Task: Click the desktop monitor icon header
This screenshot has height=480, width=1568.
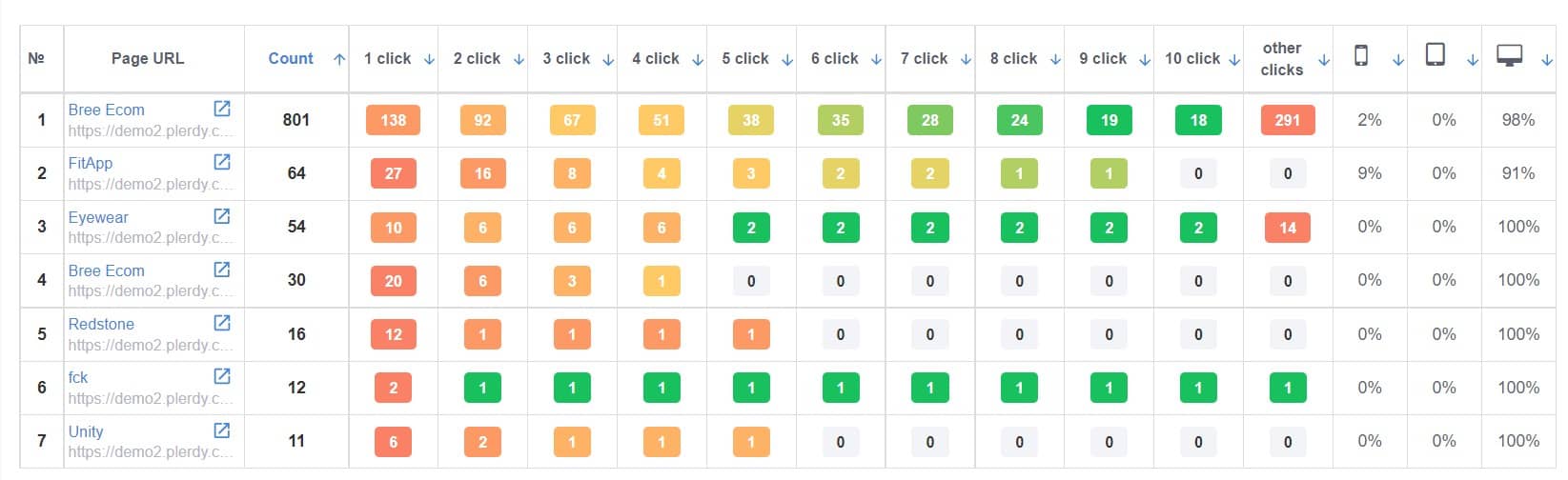Action: tap(1509, 56)
